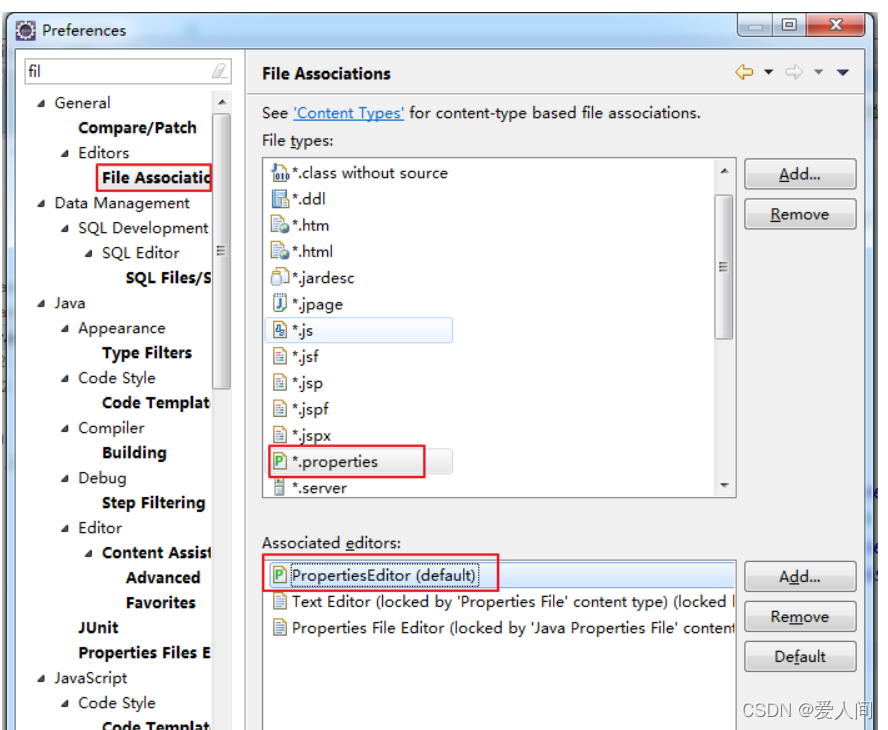
Task: Open the 'Content Types' link
Action: tap(348, 113)
